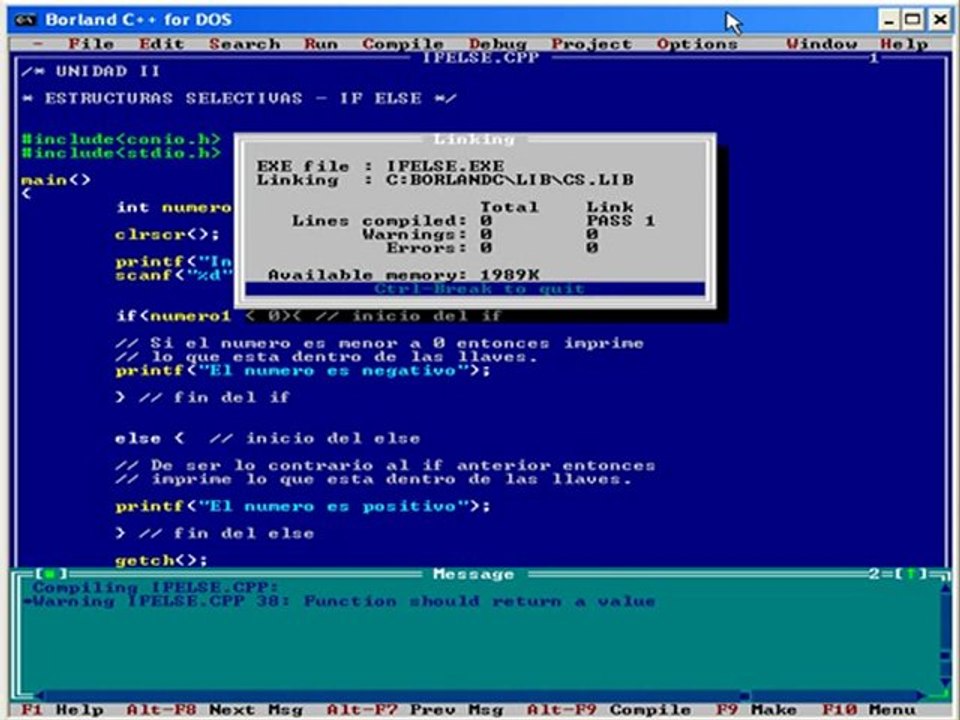
Task: Click F1 Help in the status bar
Action: 62,710
